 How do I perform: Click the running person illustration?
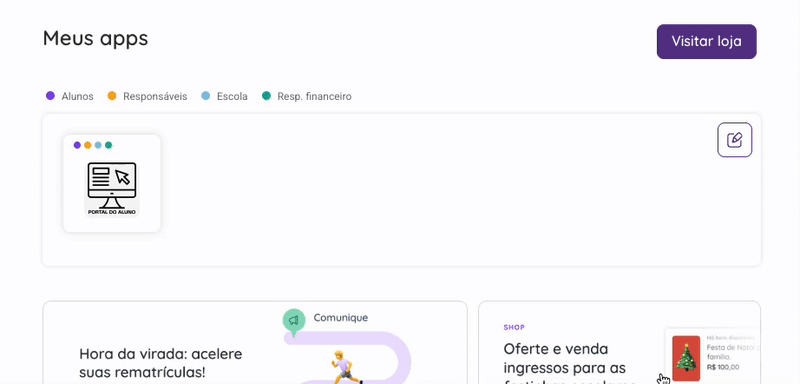click(x=342, y=367)
